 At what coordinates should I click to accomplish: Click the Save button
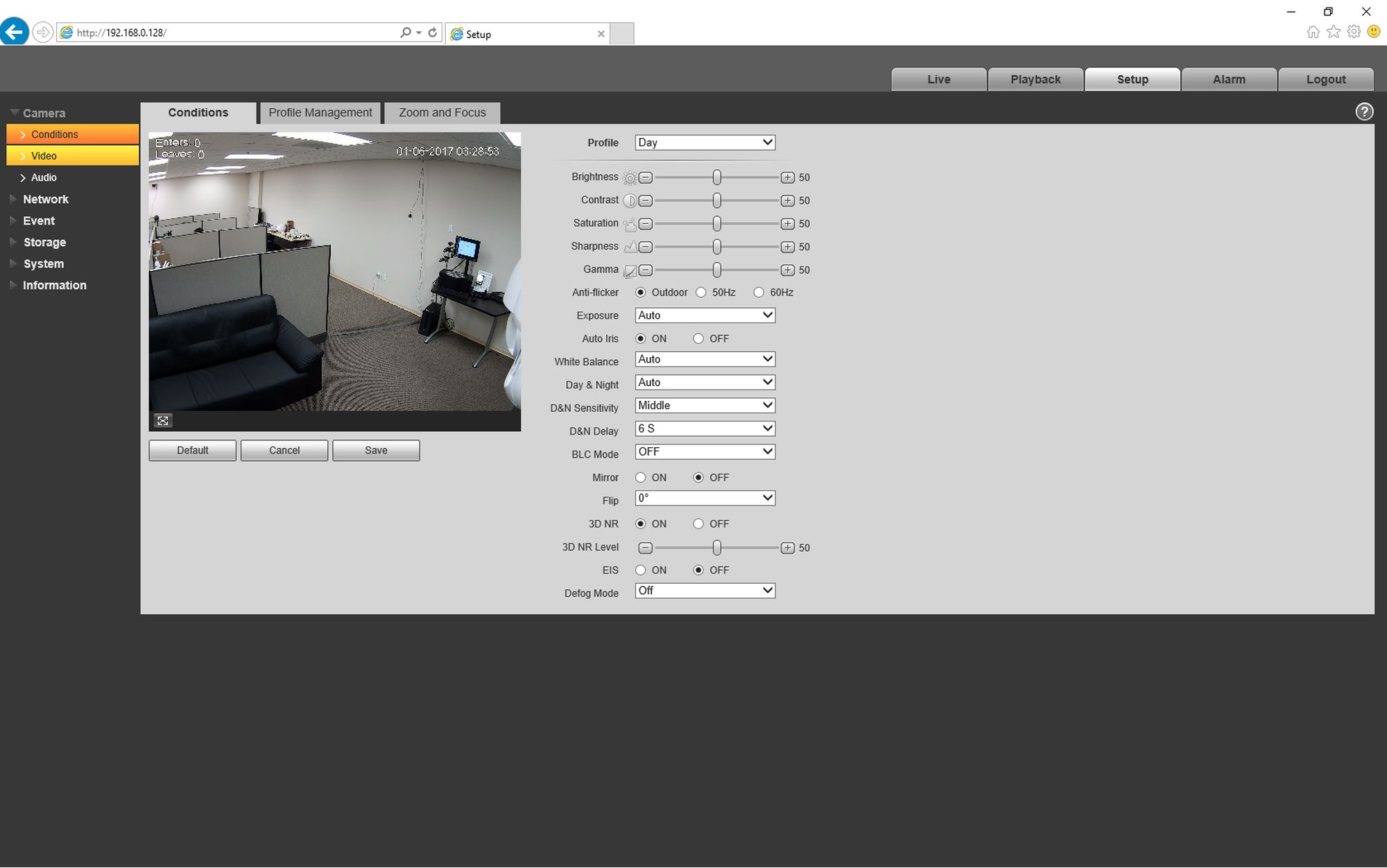pos(376,451)
